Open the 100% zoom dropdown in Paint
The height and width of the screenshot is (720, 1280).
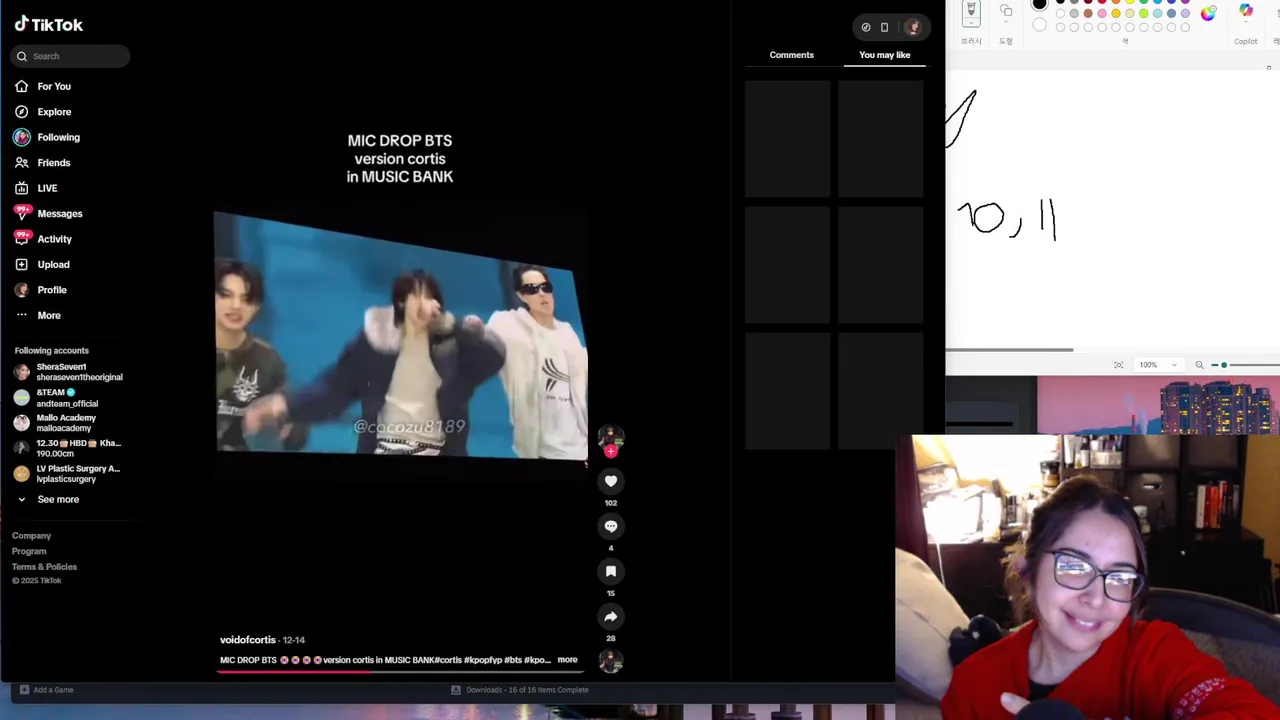click(x=1160, y=365)
